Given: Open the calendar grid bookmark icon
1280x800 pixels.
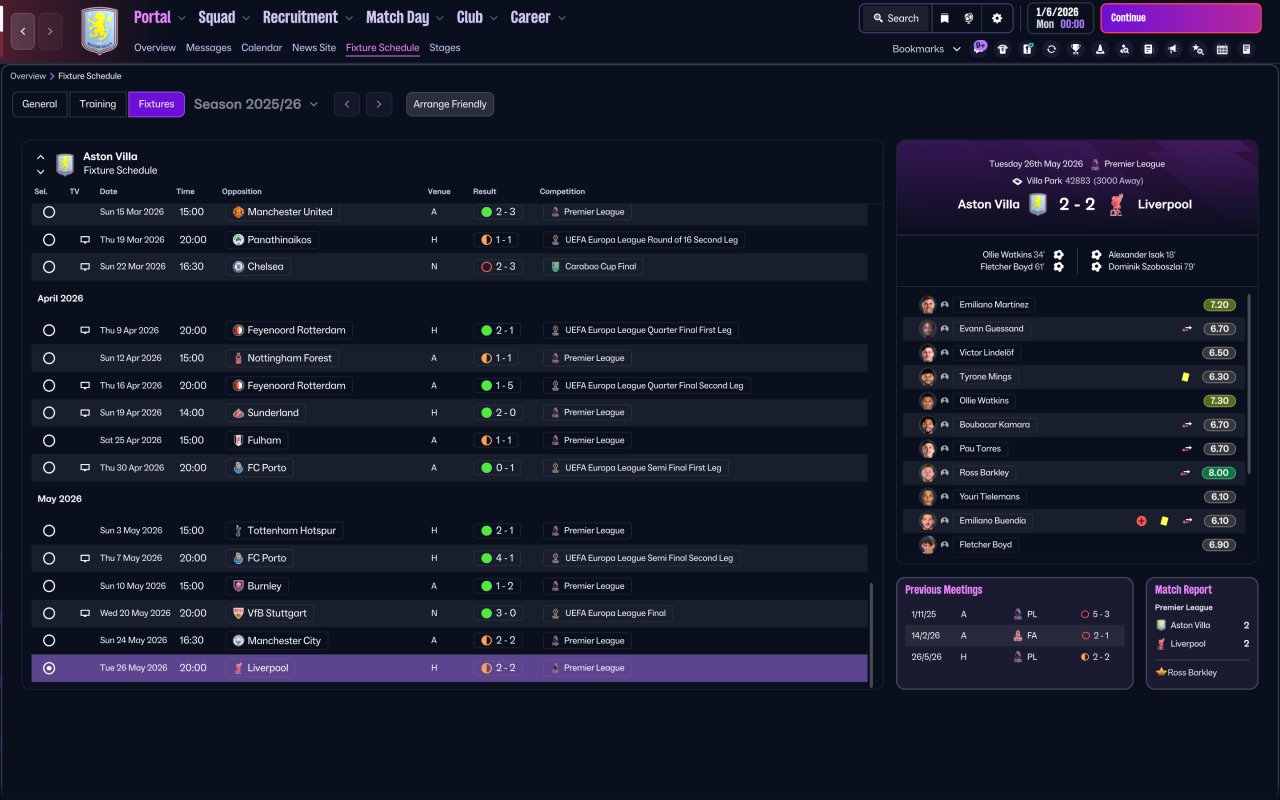Looking at the screenshot, I should coord(1222,49).
